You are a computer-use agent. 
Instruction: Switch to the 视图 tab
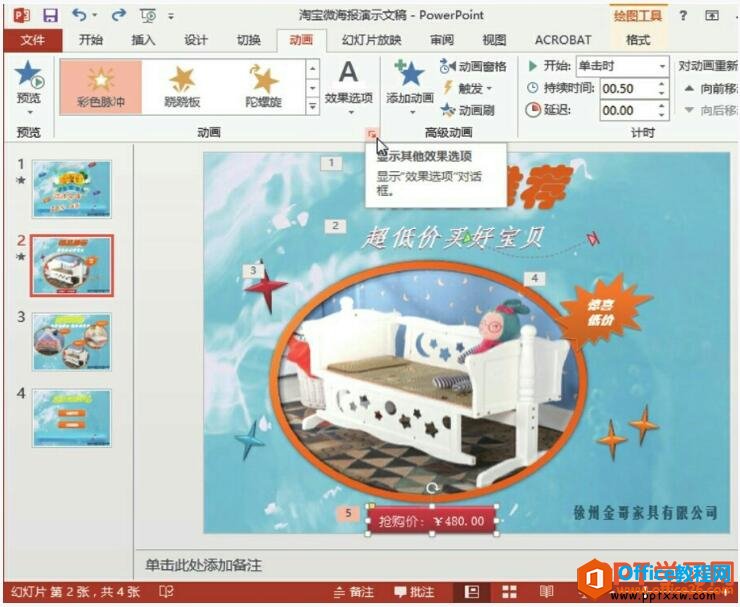click(494, 40)
